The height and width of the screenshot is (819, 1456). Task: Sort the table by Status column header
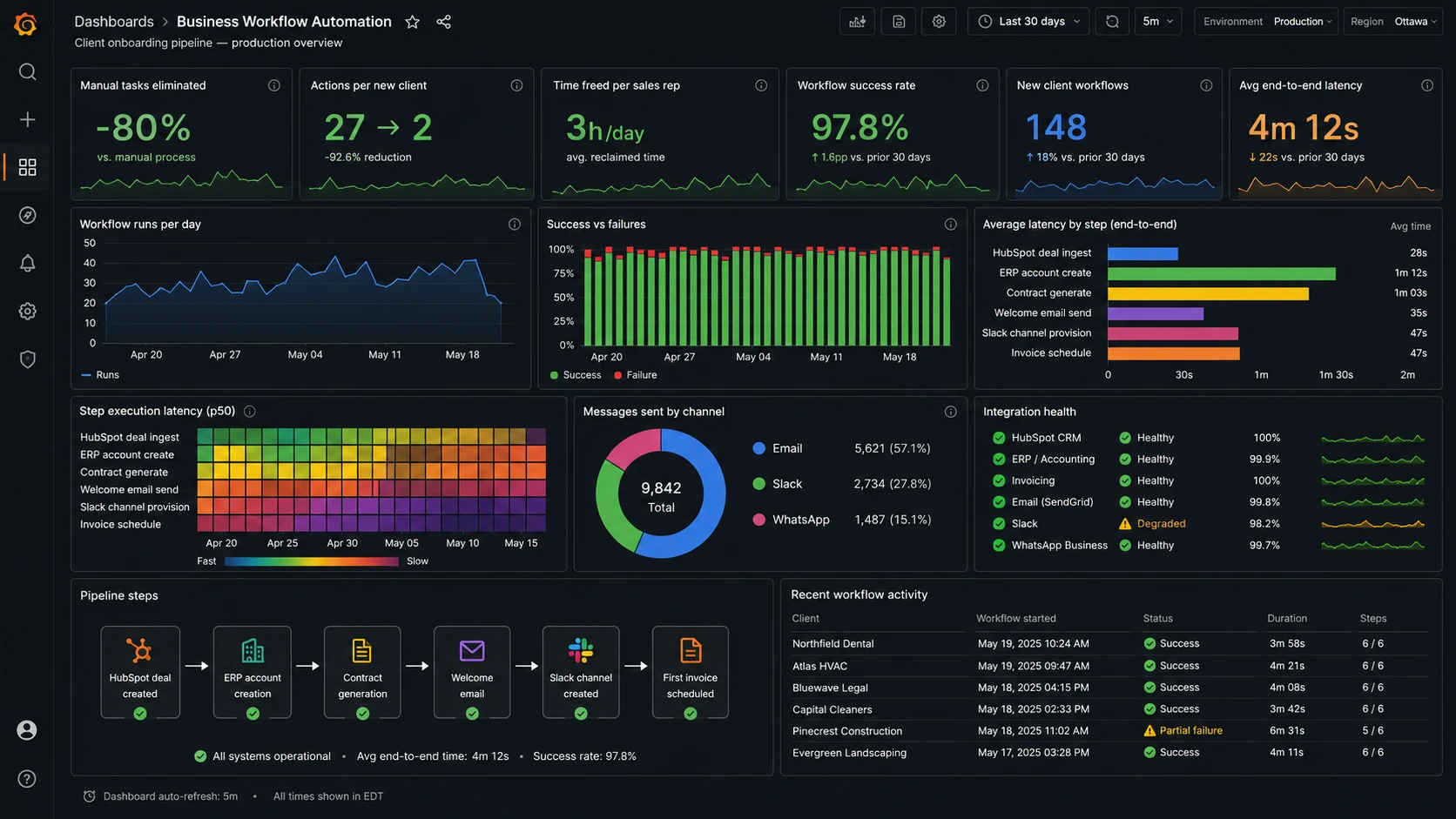click(1158, 619)
